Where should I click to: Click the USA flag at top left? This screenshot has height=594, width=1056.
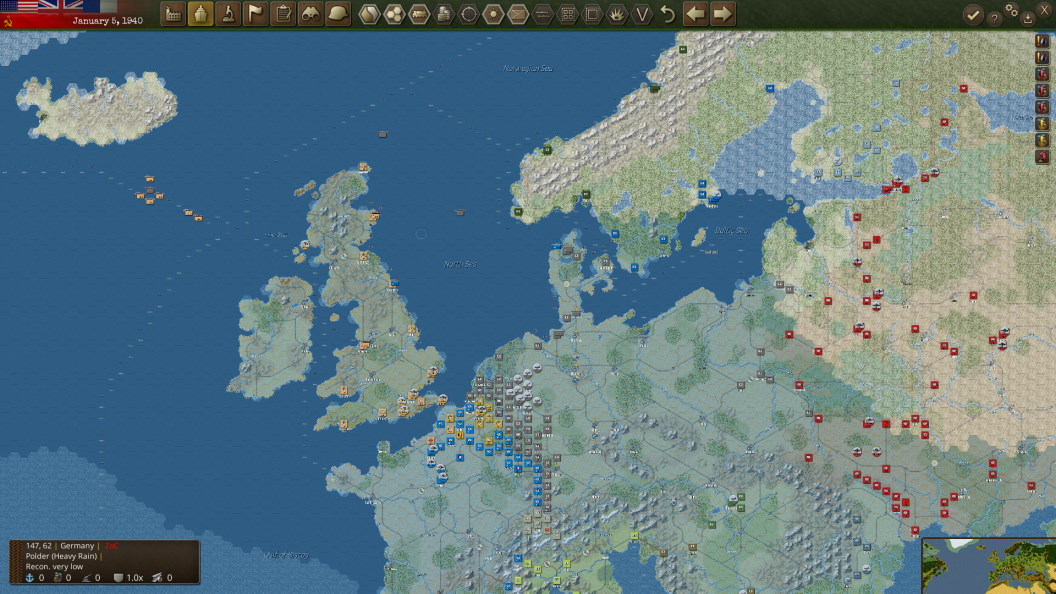tap(18, 6)
